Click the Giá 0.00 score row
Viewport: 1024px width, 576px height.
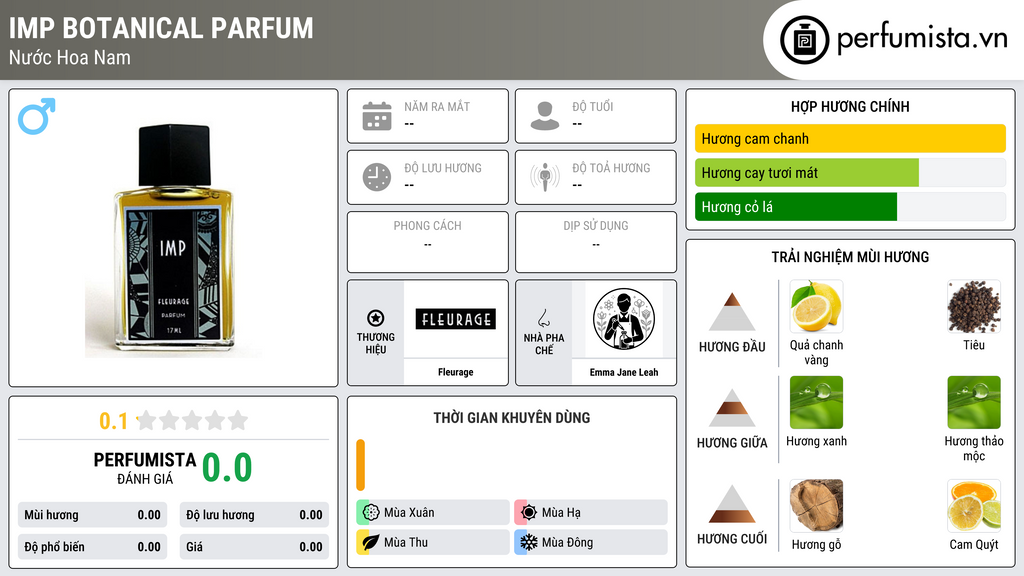[254, 547]
